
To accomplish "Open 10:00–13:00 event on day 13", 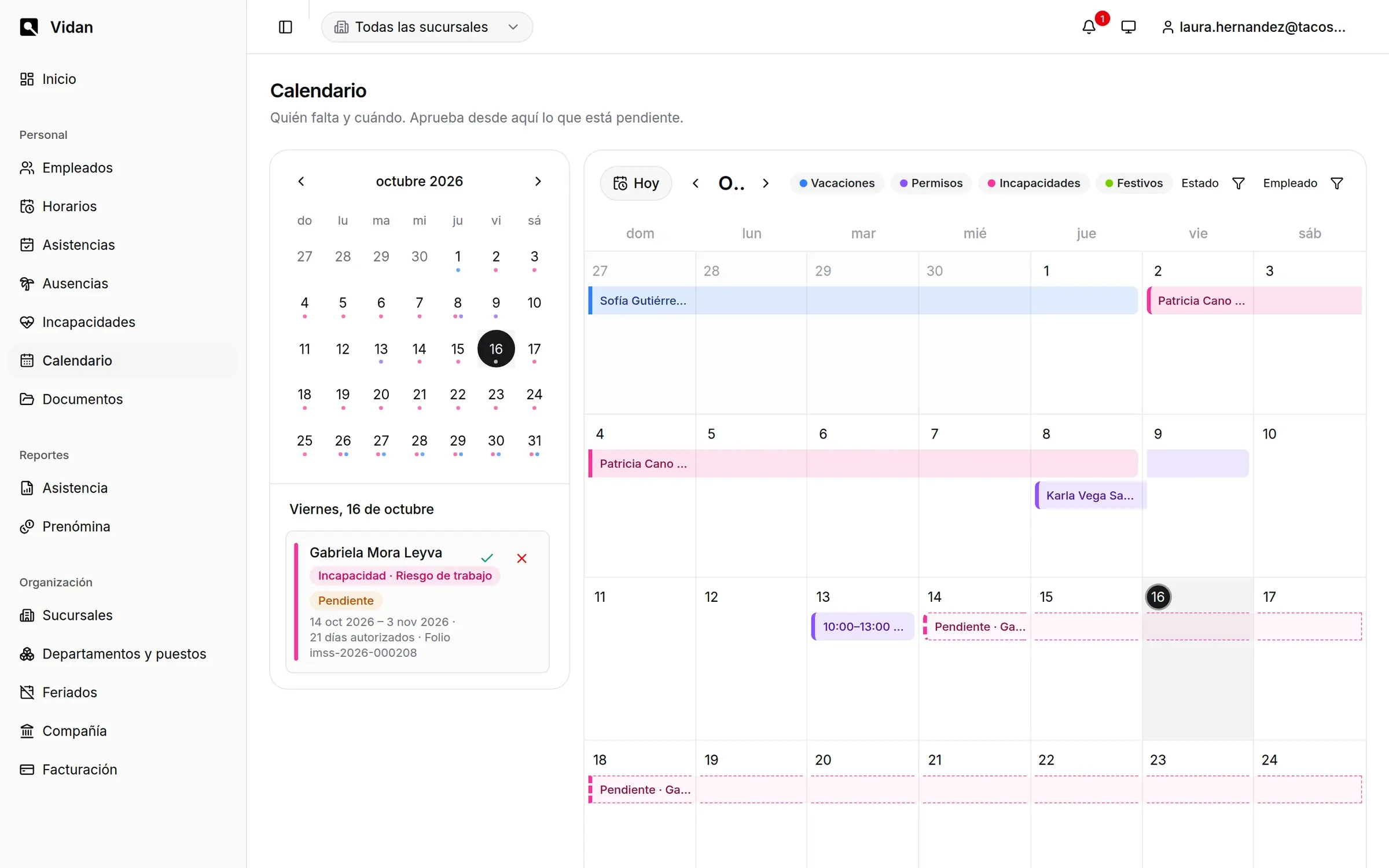I will tap(863, 627).
